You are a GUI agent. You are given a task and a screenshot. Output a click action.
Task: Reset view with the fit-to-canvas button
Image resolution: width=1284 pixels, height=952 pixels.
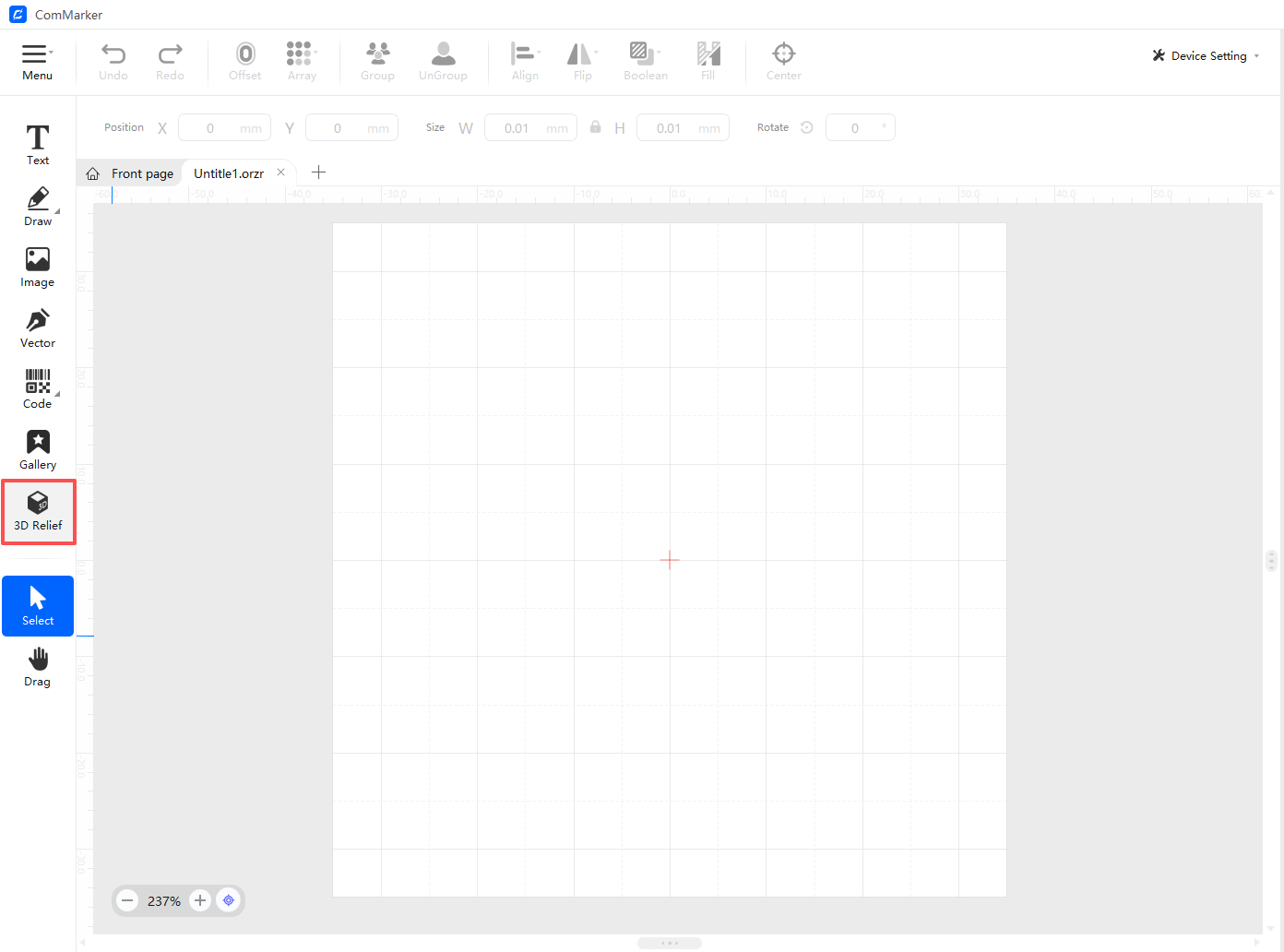(x=229, y=900)
